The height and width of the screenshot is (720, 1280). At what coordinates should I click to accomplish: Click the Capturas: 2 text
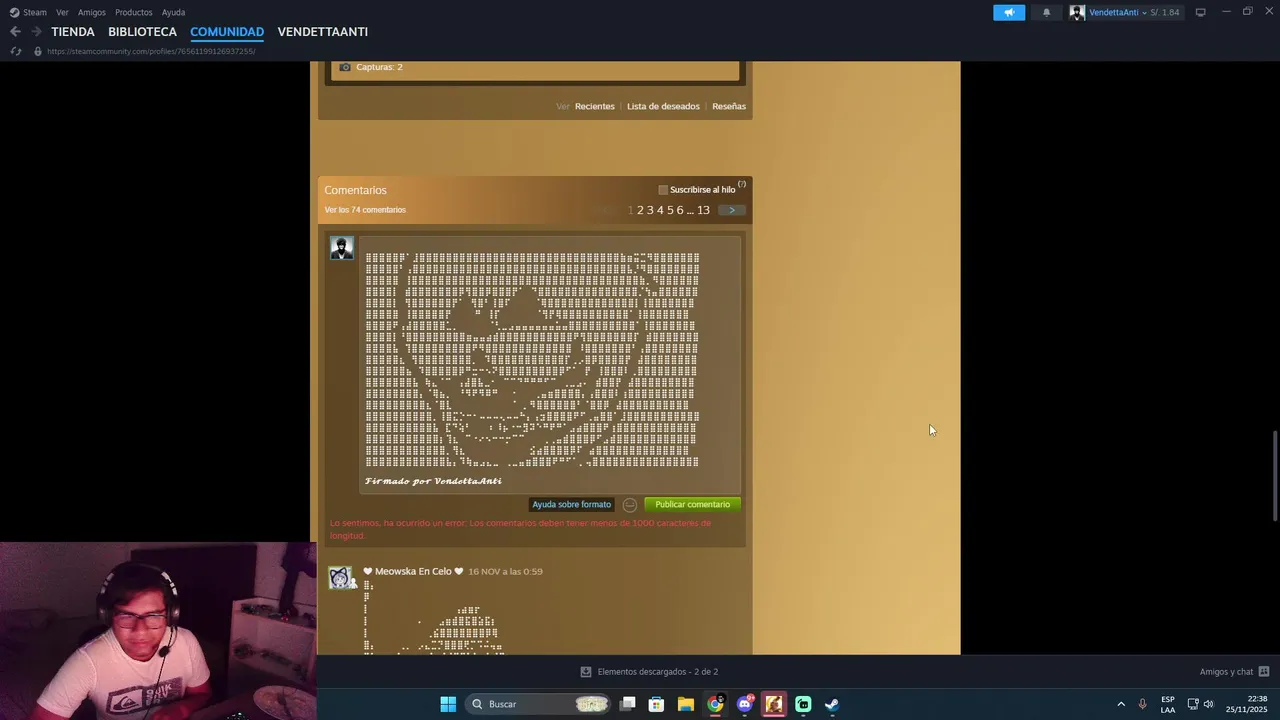(379, 67)
